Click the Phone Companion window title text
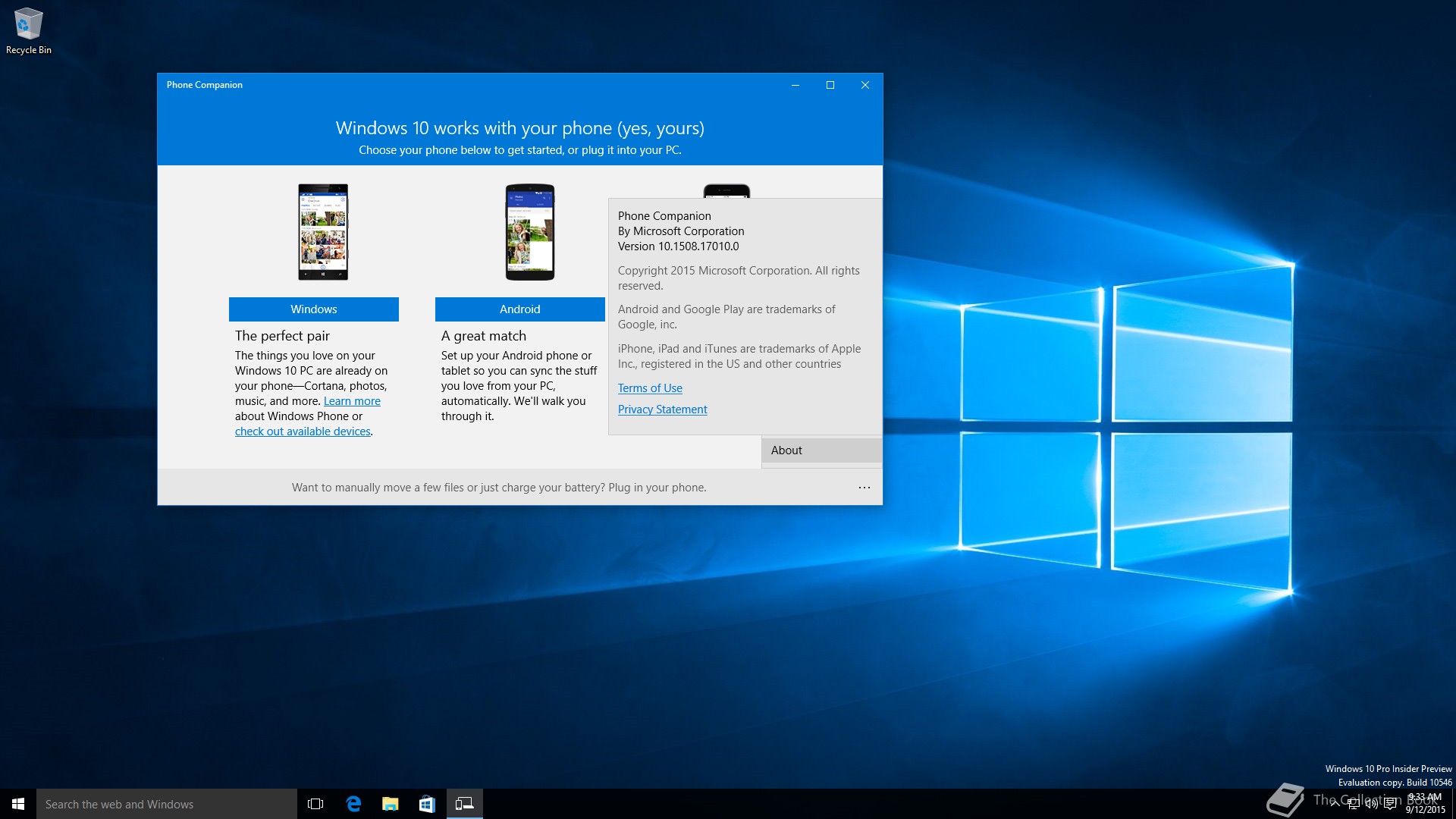1456x819 pixels. [205, 85]
